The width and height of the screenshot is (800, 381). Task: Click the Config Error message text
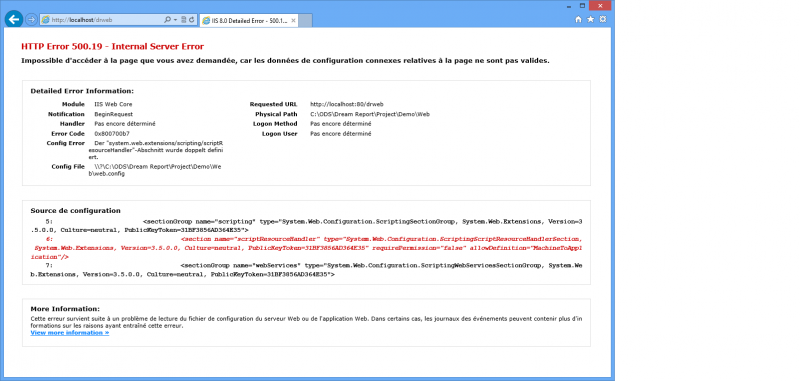coord(155,150)
